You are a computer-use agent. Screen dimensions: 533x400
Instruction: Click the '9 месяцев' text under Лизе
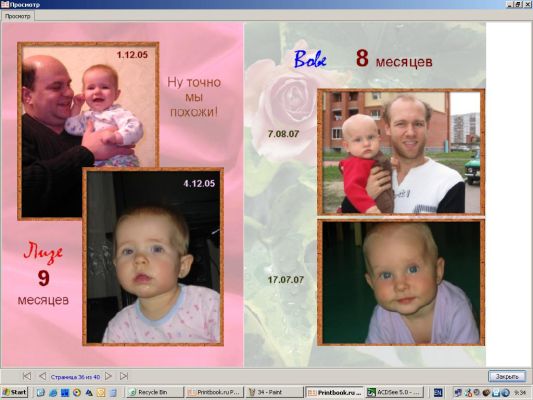click(43, 288)
